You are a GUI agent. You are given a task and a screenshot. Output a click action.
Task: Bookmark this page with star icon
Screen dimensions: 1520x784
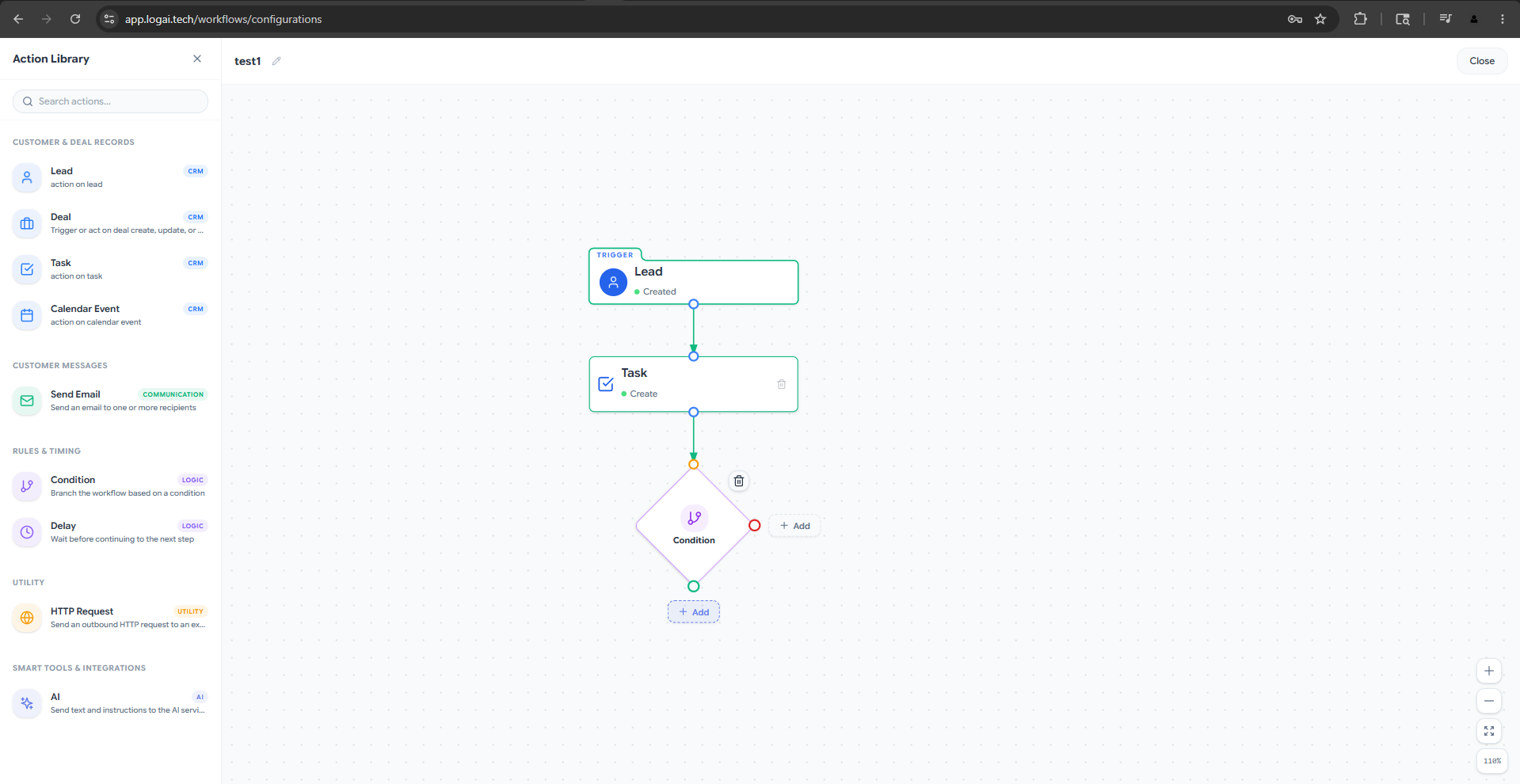point(1320,19)
